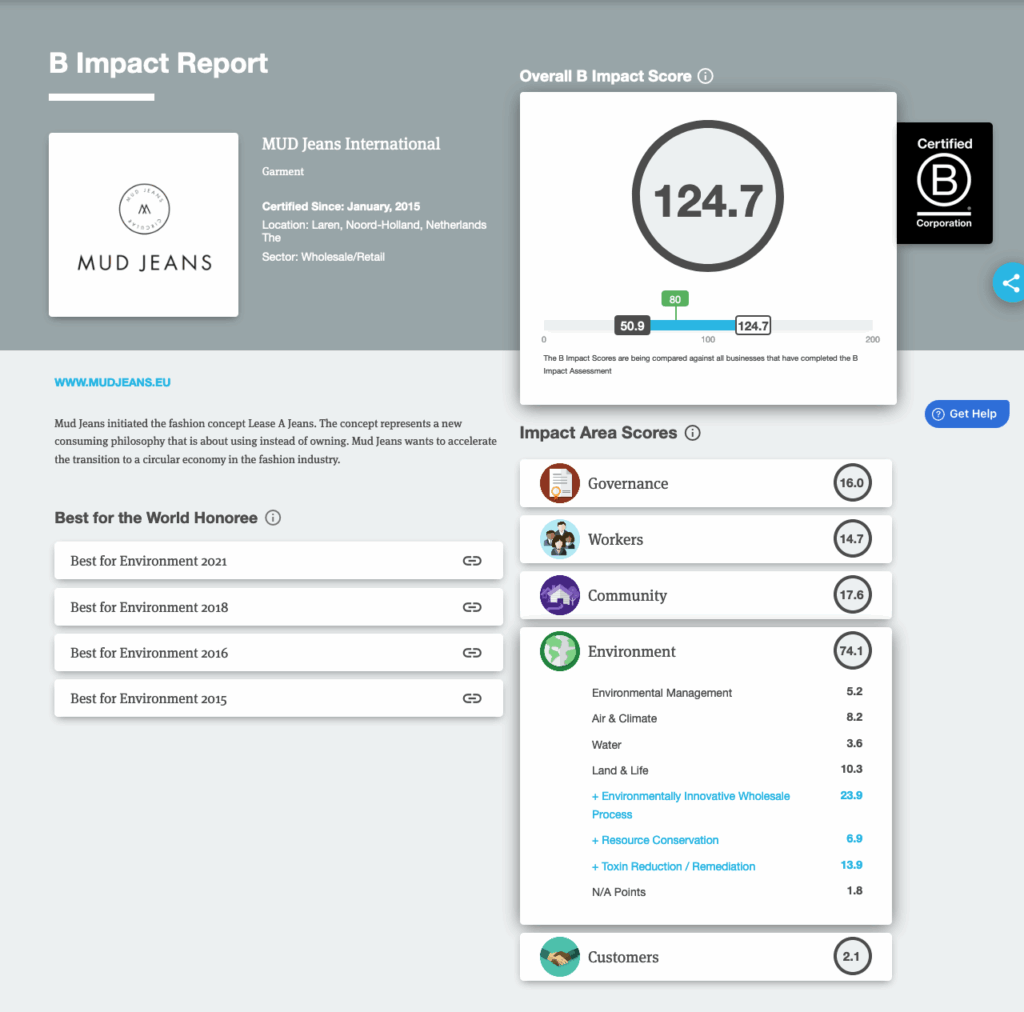Click the Customers 2.1 score circle
Viewport: 1024px width, 1012px height.
(852, 957)
